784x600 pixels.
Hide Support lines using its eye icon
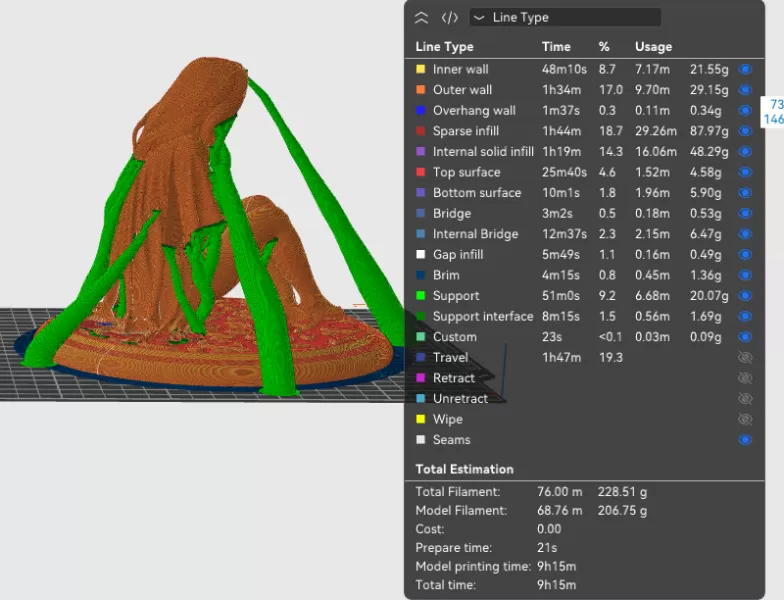tap(744, 295)
